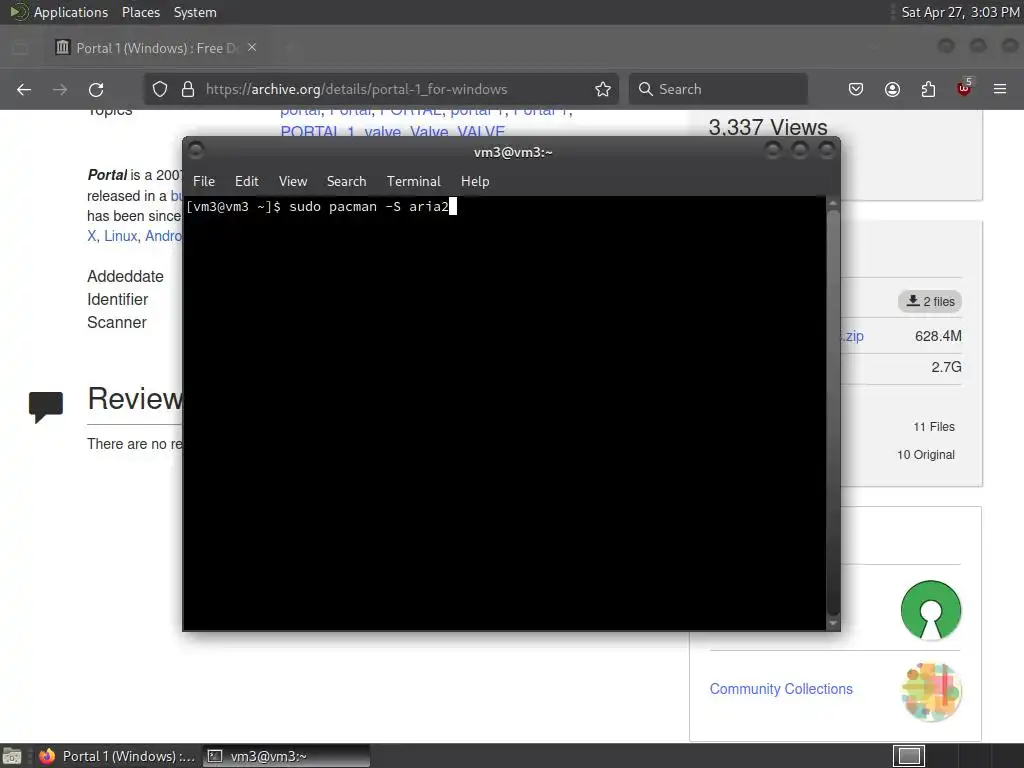The height and width of the screenshot is (768, 1024).
Task: Click the green open-source keyhole logo
Action: tap(931, 610)
